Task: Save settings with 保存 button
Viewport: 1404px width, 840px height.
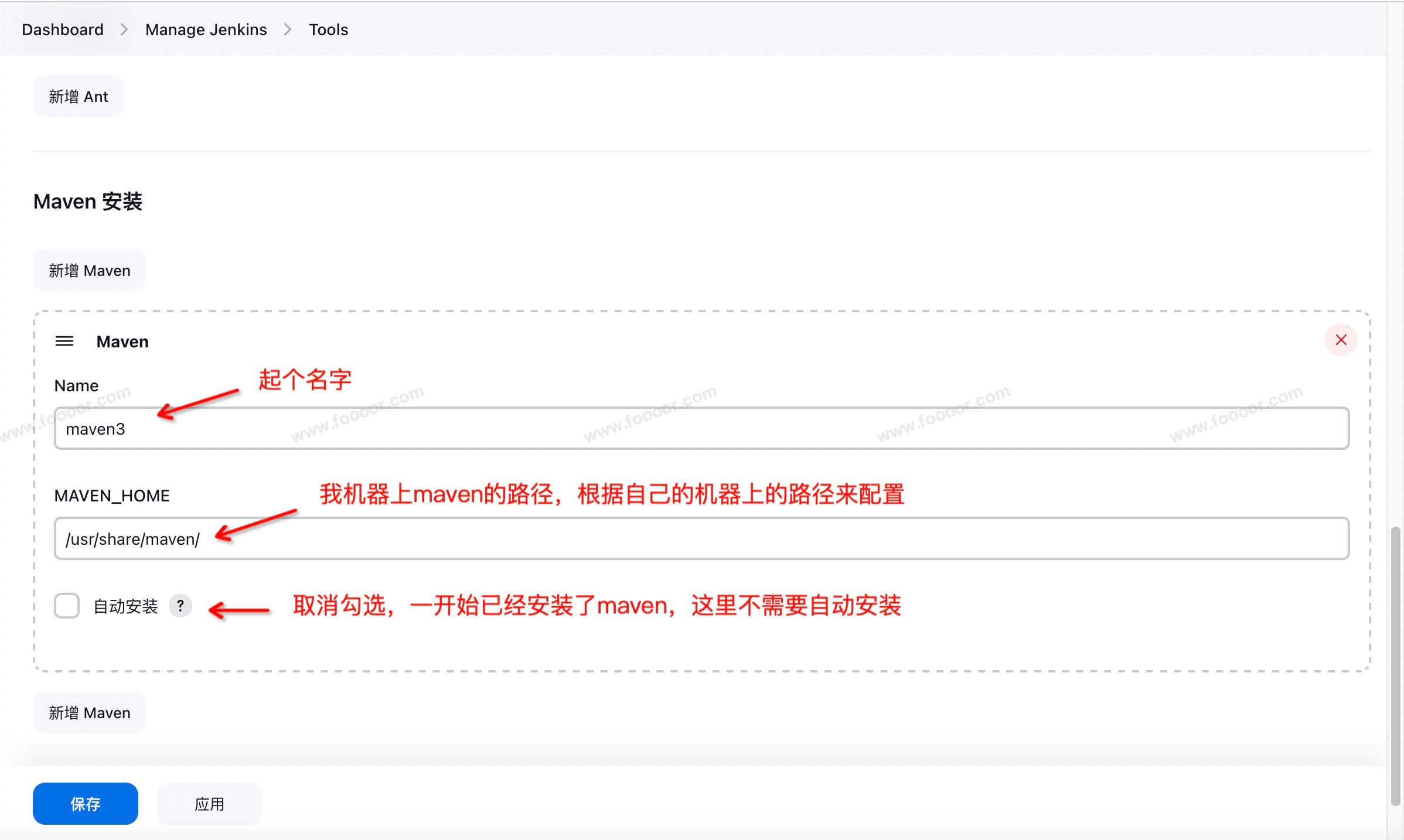Action: click(86, 804)
